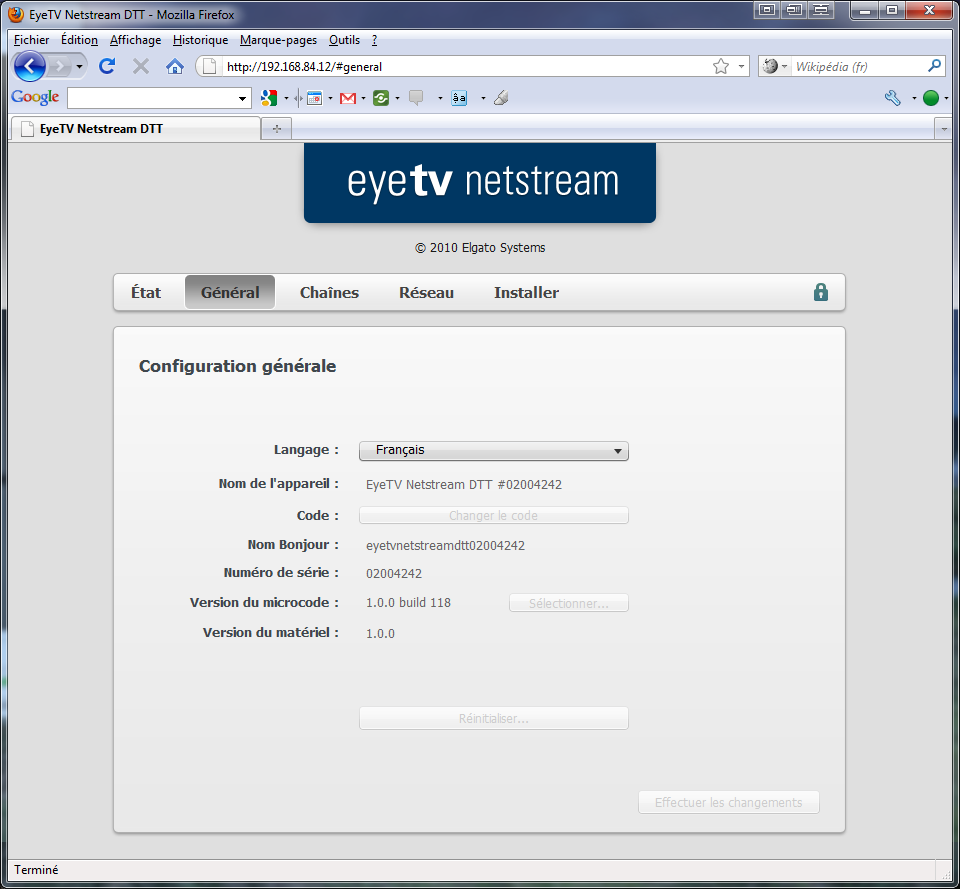
Task: Open the Réseau tab
Action: [x=427, y=293]
